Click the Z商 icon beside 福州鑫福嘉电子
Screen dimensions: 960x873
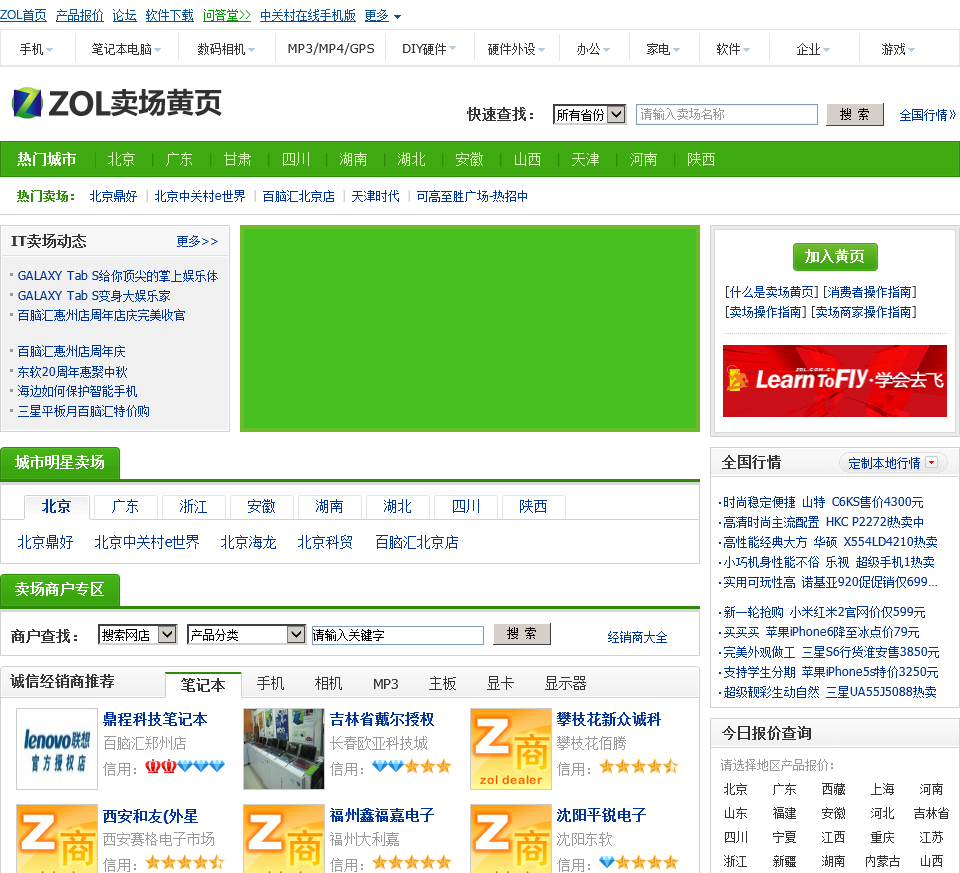point(283,839)
